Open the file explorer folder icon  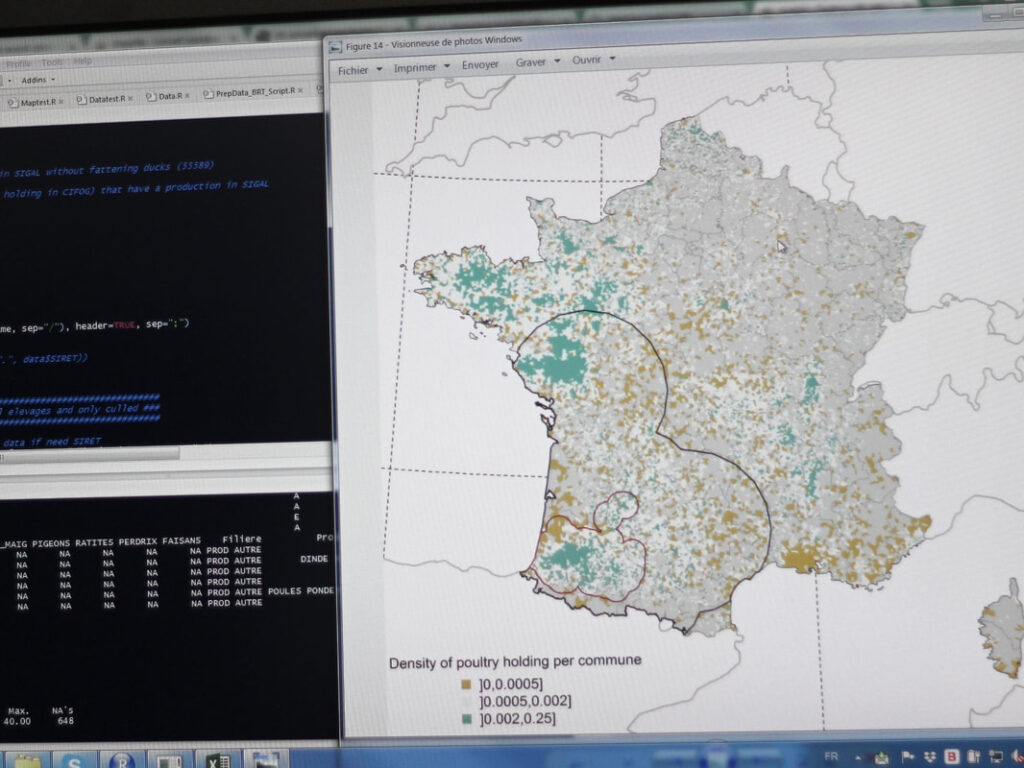pyautogui.click(x=28, y=762)
